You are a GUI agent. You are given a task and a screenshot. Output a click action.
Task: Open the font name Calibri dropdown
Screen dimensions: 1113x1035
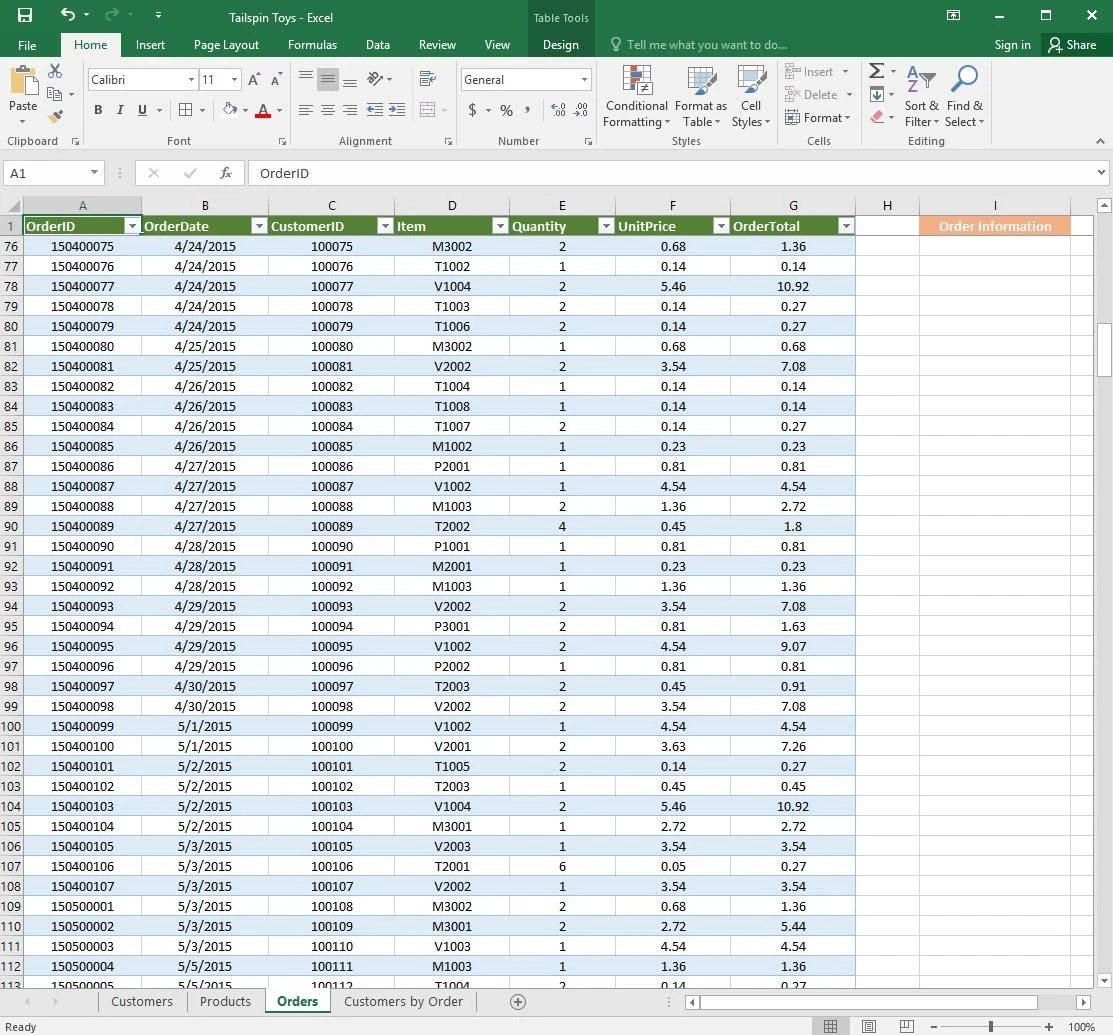pos(191,80)
